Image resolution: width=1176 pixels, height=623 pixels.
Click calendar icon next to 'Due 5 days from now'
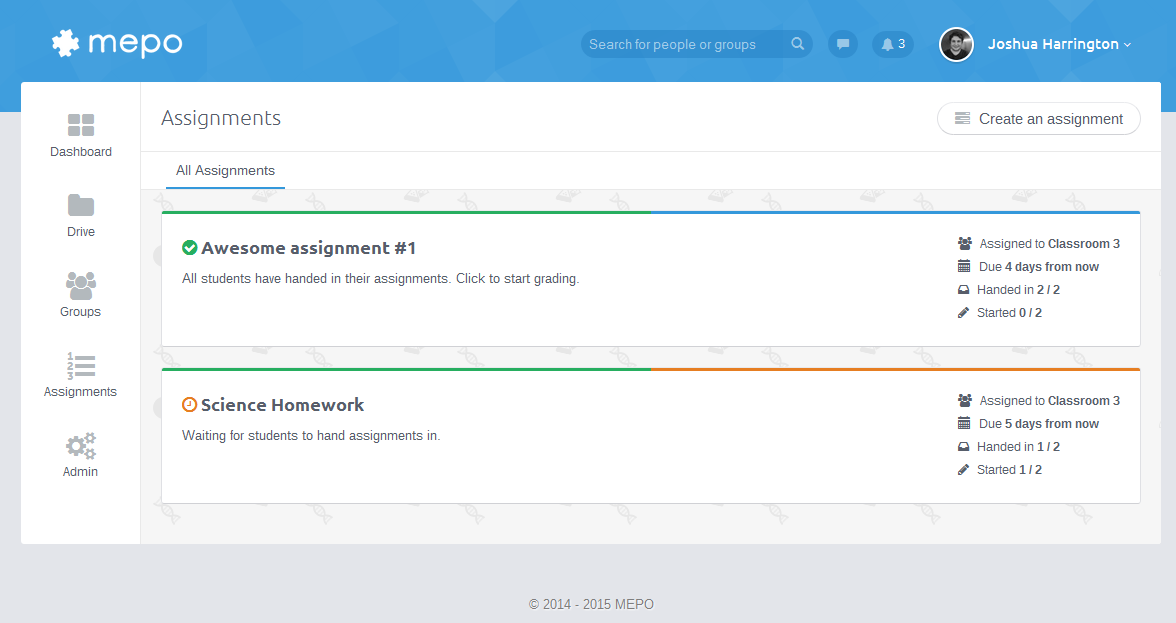(964, 424)
